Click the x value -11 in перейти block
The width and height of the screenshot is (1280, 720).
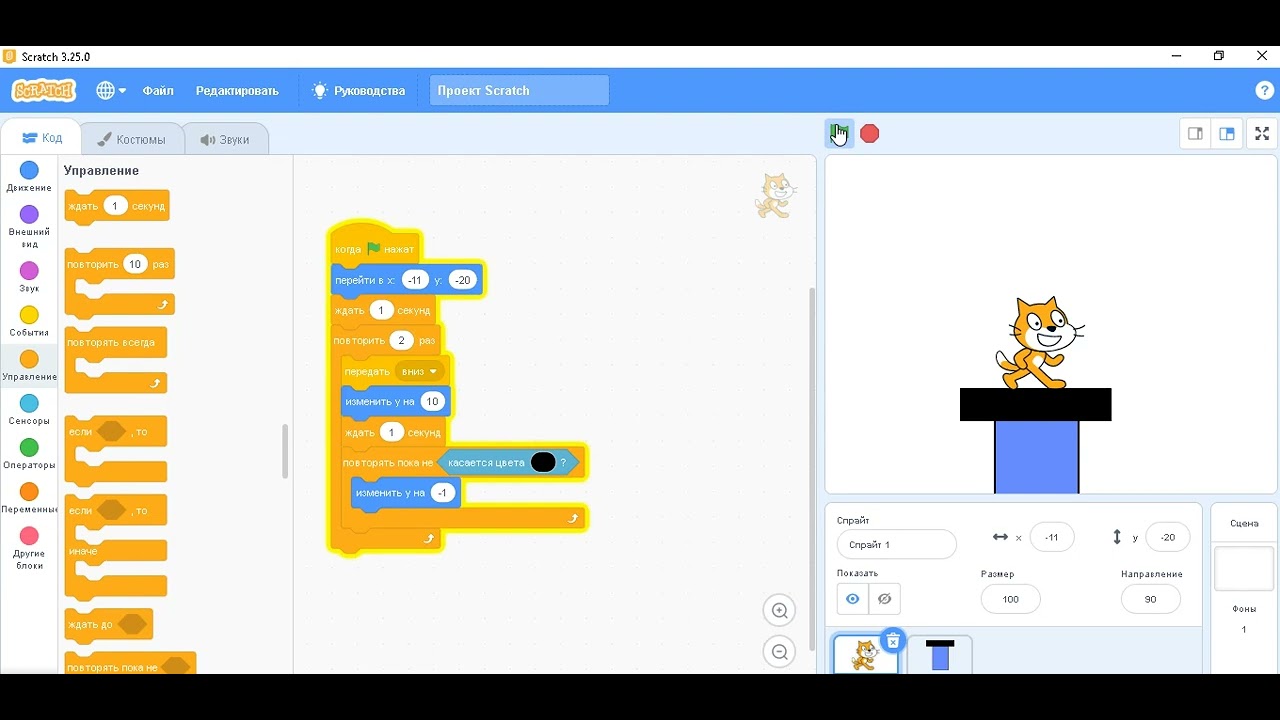(415, 280)
